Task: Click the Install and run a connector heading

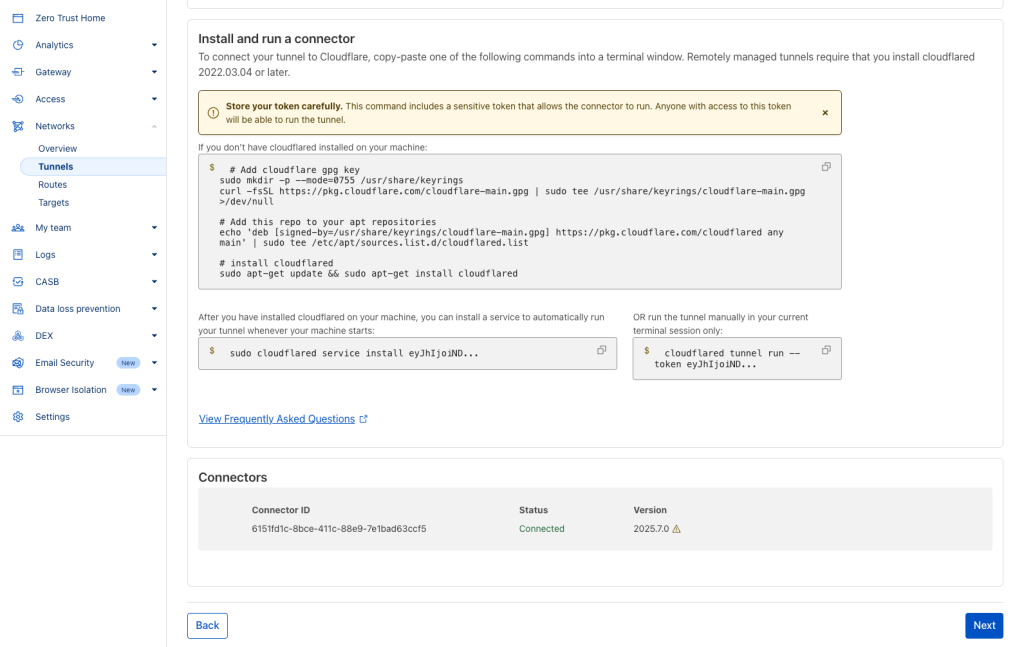Action: tap(276, 39)
